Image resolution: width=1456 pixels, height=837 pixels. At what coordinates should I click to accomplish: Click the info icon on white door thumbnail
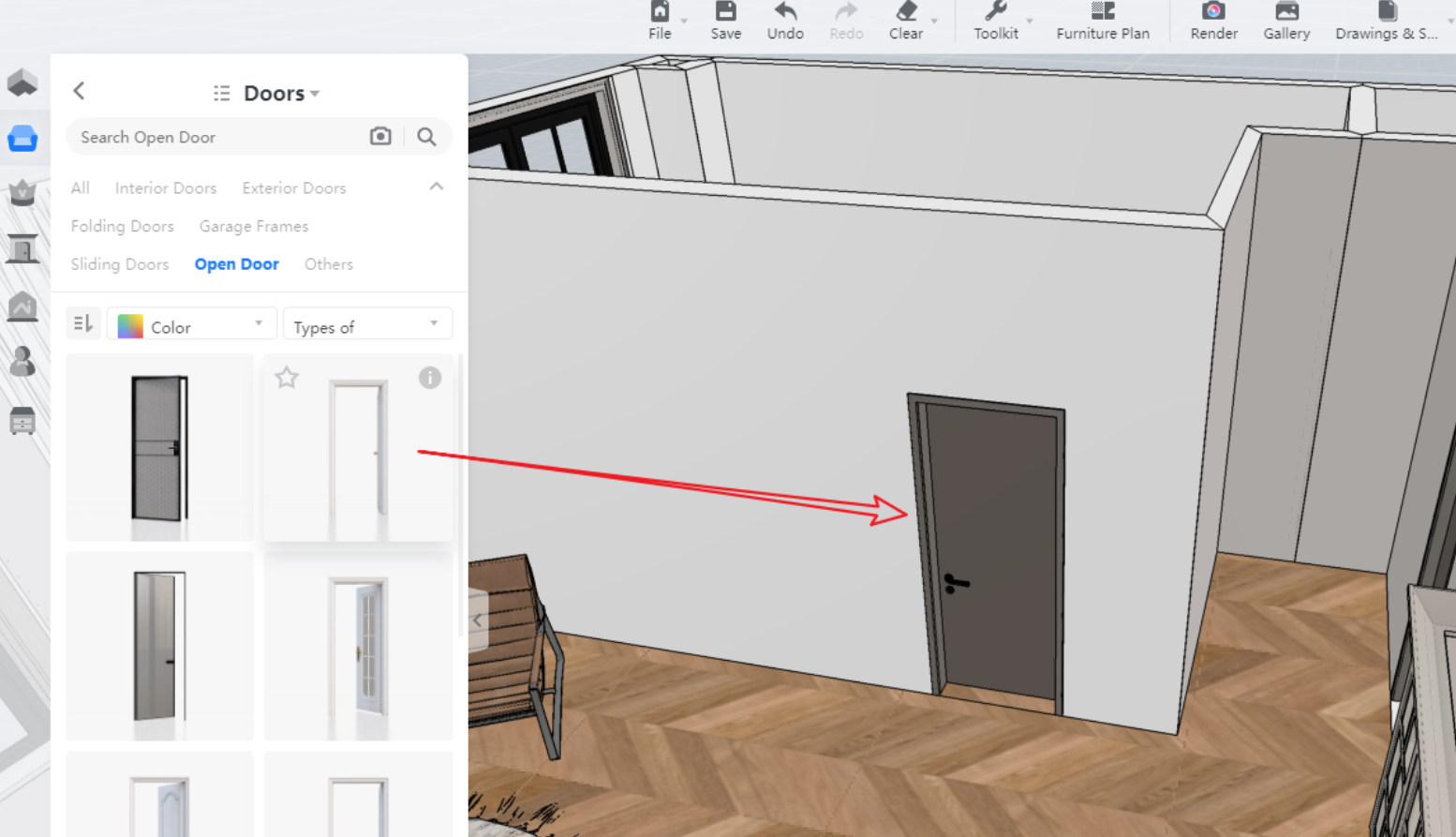tap(430, 378)
